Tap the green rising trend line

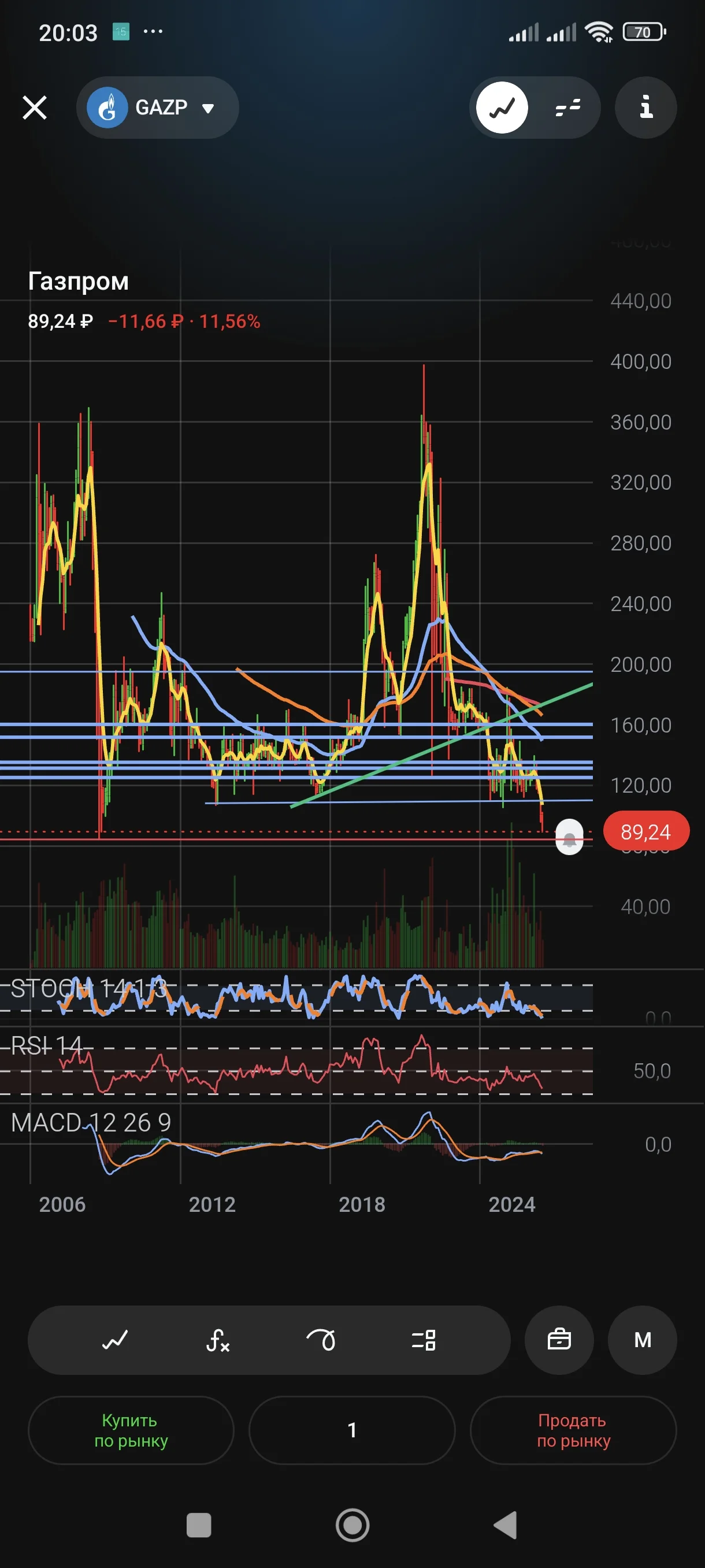(x=441, y=746)
